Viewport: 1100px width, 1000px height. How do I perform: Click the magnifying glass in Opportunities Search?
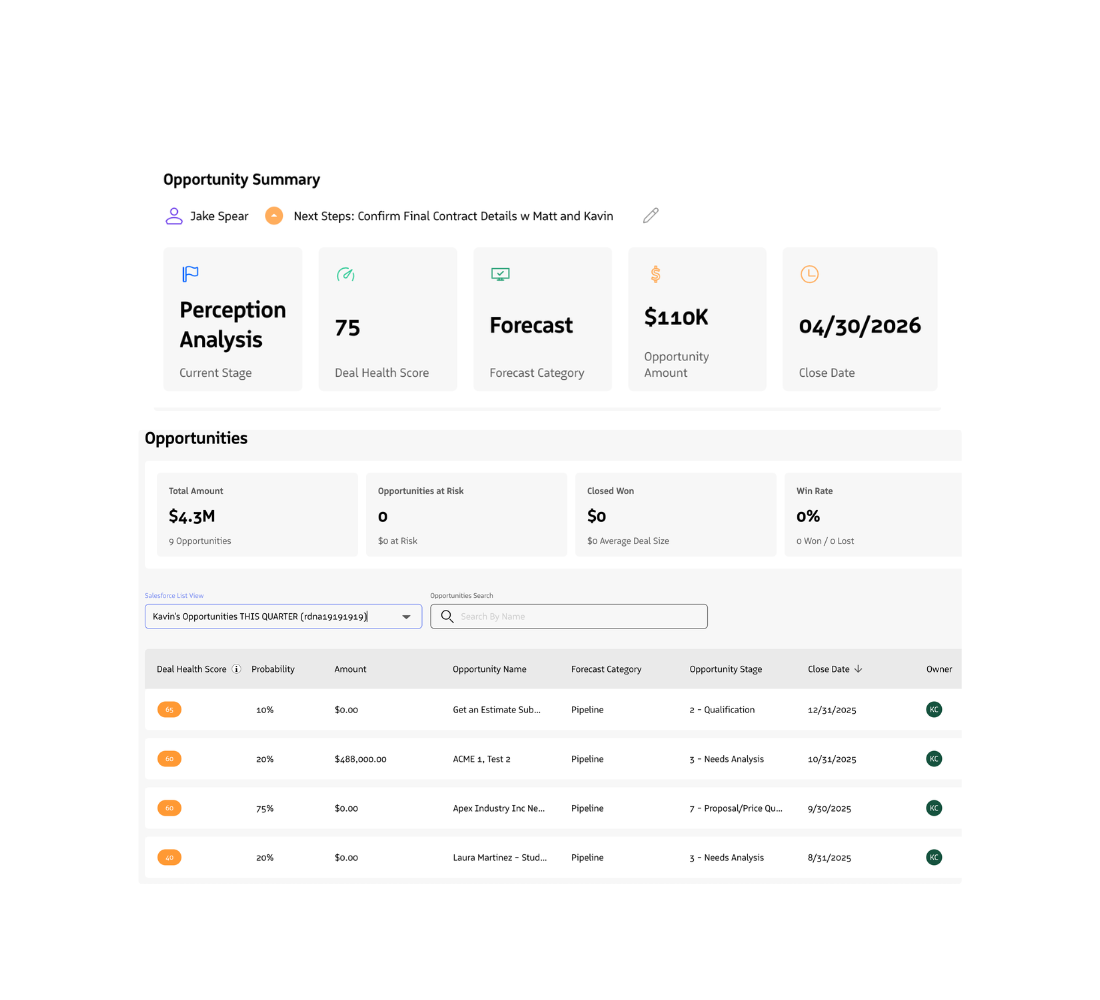click(446, 616)
